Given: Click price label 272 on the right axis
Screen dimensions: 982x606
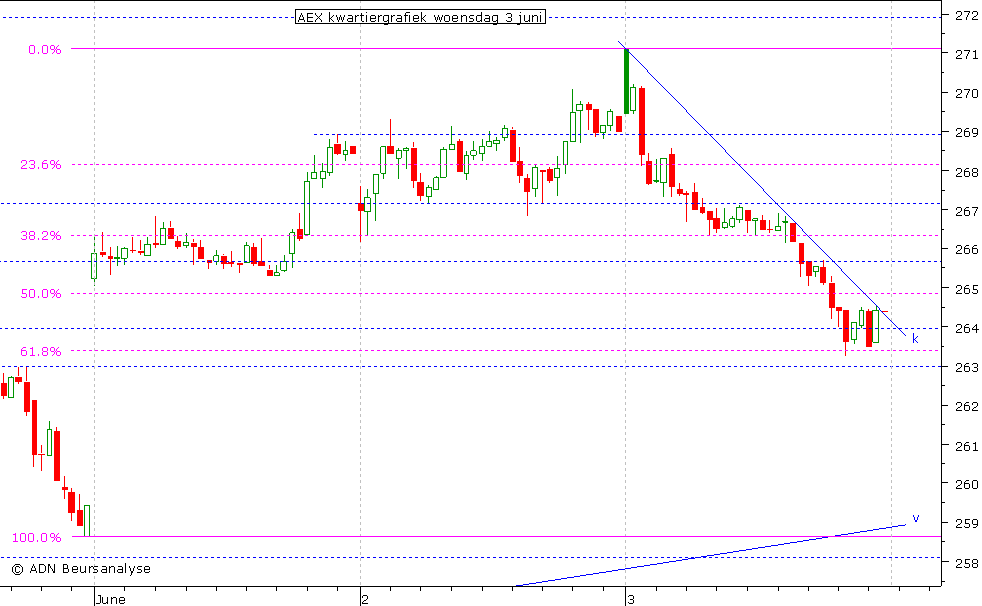Looking at the screenshot, I should click(x=967, y=16).
